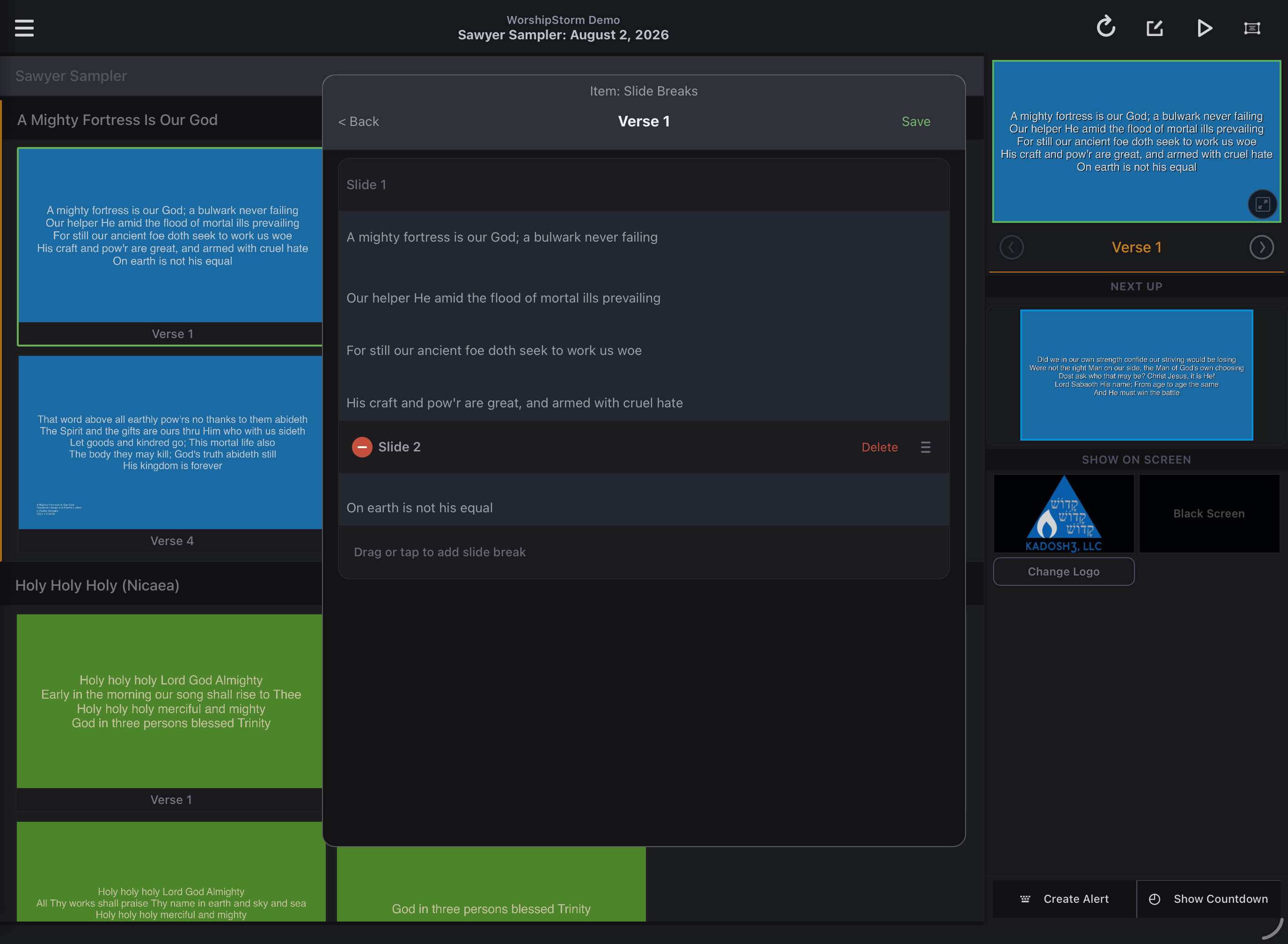
Task: Show the Kadosh3 logo on screen
Action: coord(1063,513)
